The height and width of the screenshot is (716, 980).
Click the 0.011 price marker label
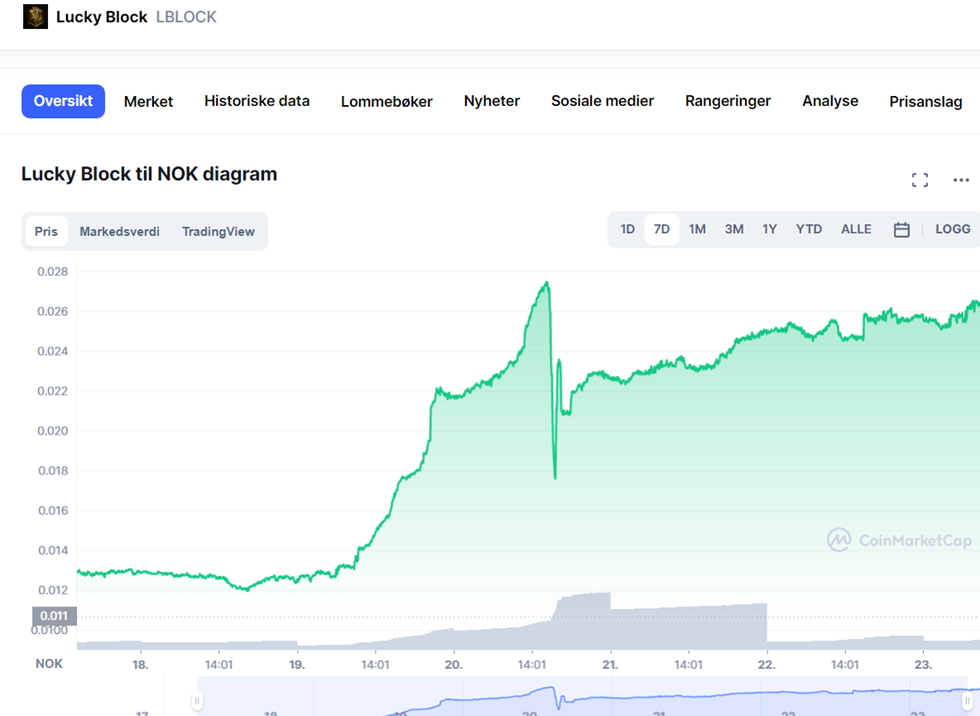[54, 616]
